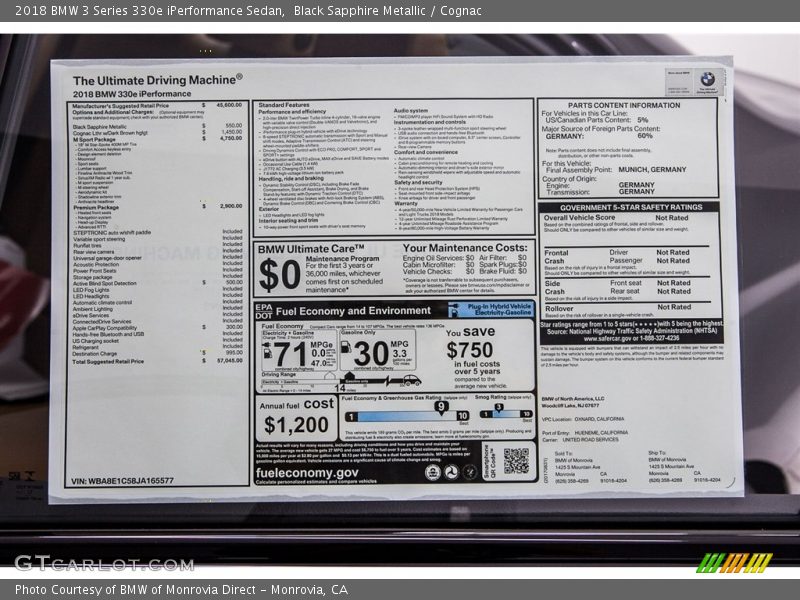Screen dimensions: 800x600
Task: Click the 'Black Sapphire Metallic / Cognac' caption text
Action: tap(387, 11)
